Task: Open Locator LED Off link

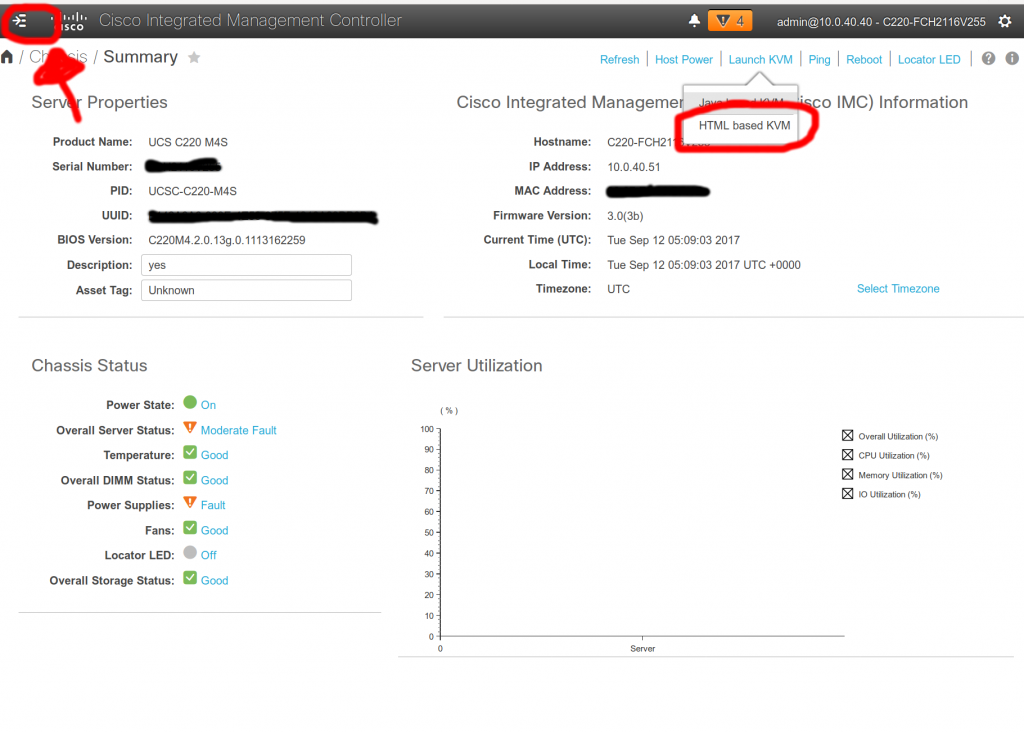Action: coord(208,555)
